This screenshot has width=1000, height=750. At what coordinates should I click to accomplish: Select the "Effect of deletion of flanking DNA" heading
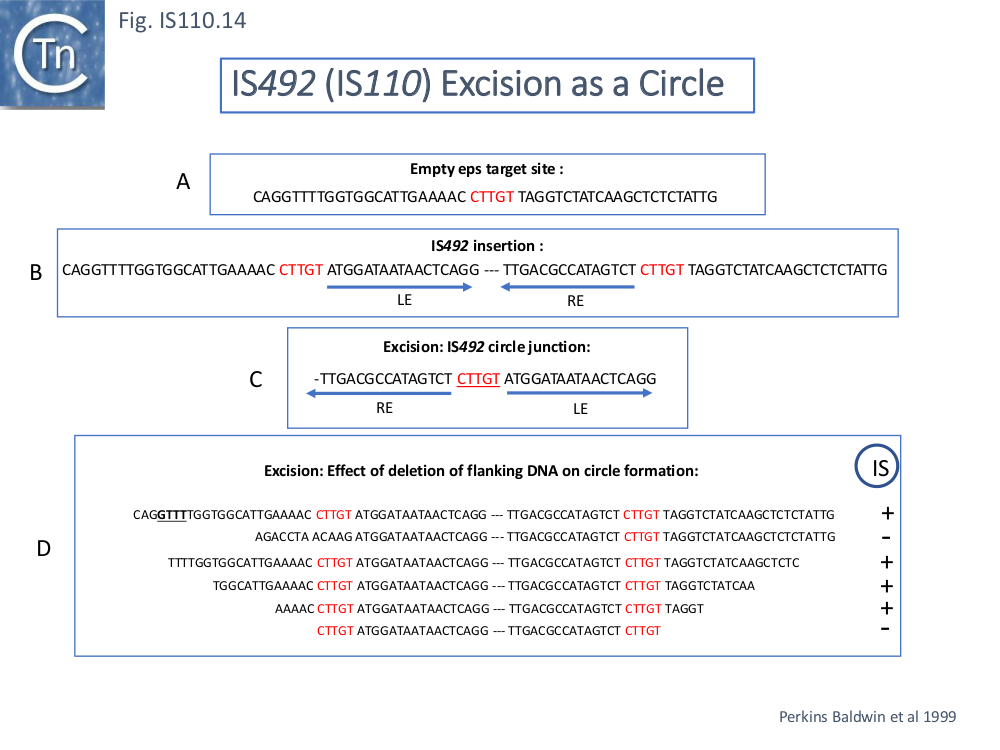point(481,471)
